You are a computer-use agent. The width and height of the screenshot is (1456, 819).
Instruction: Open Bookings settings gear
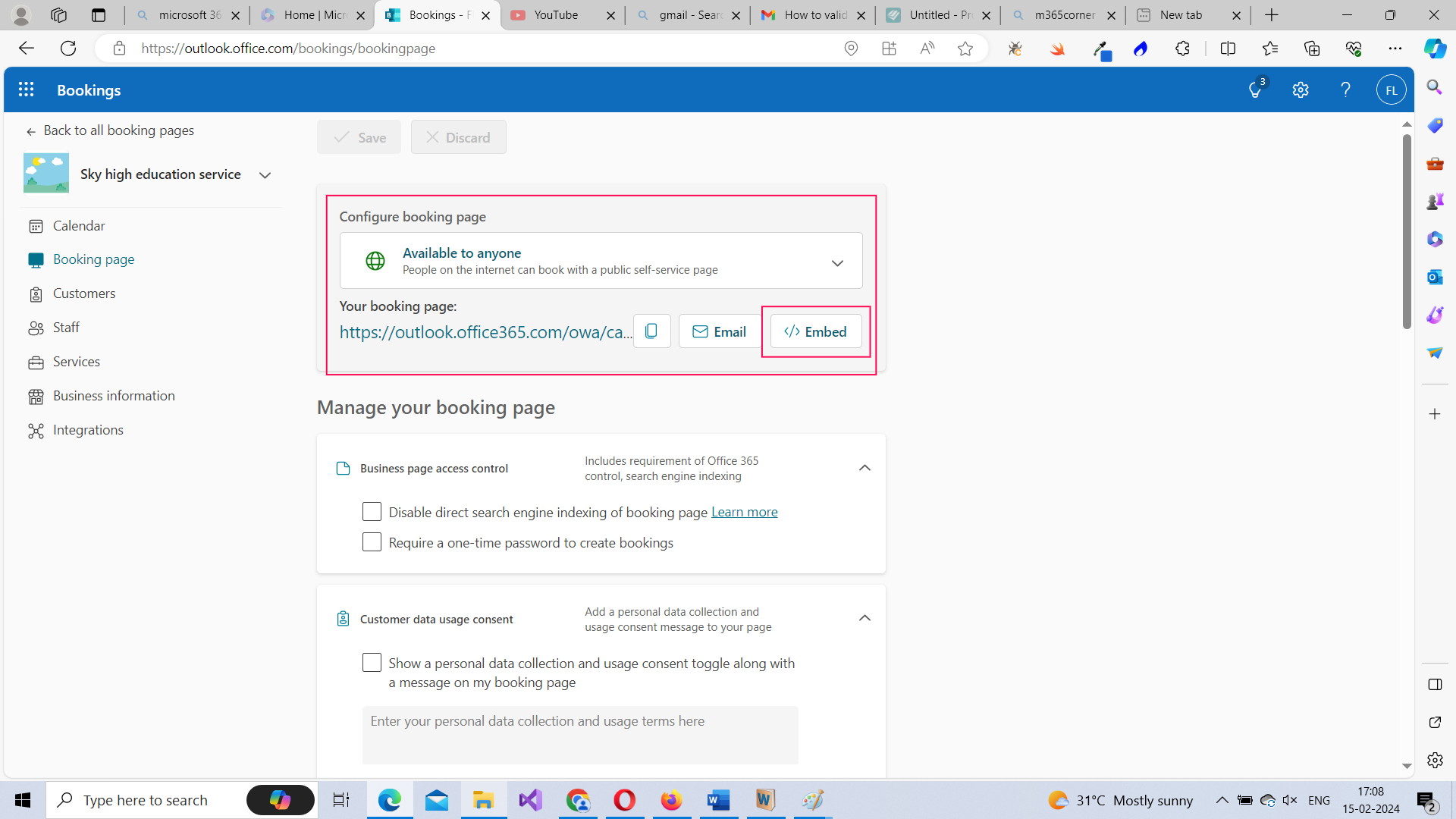click(x=1301, y=89)
